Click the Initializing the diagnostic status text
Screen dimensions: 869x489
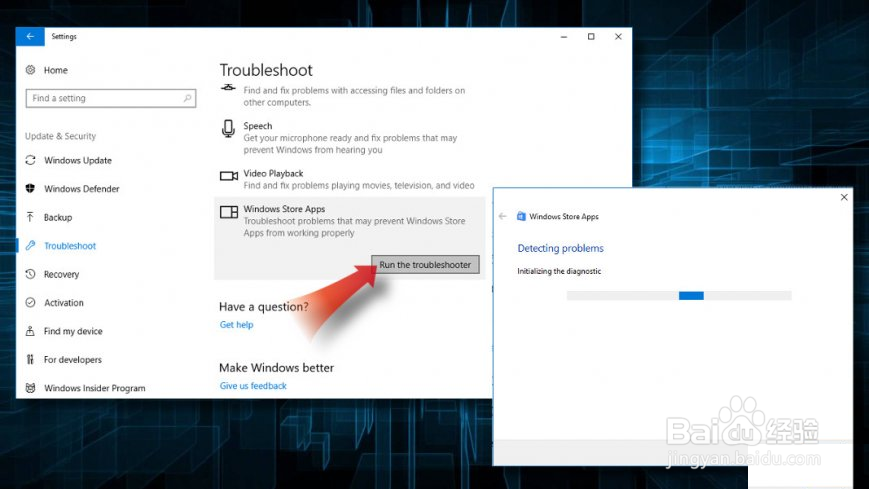coord(559,271)
